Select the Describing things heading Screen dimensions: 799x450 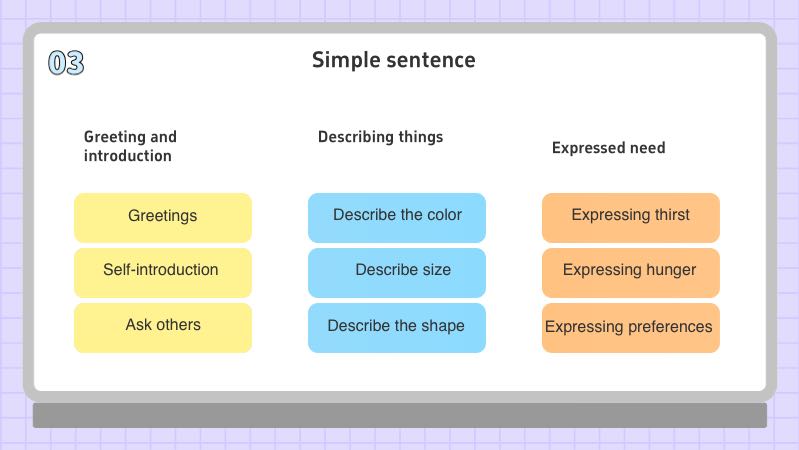380,137
